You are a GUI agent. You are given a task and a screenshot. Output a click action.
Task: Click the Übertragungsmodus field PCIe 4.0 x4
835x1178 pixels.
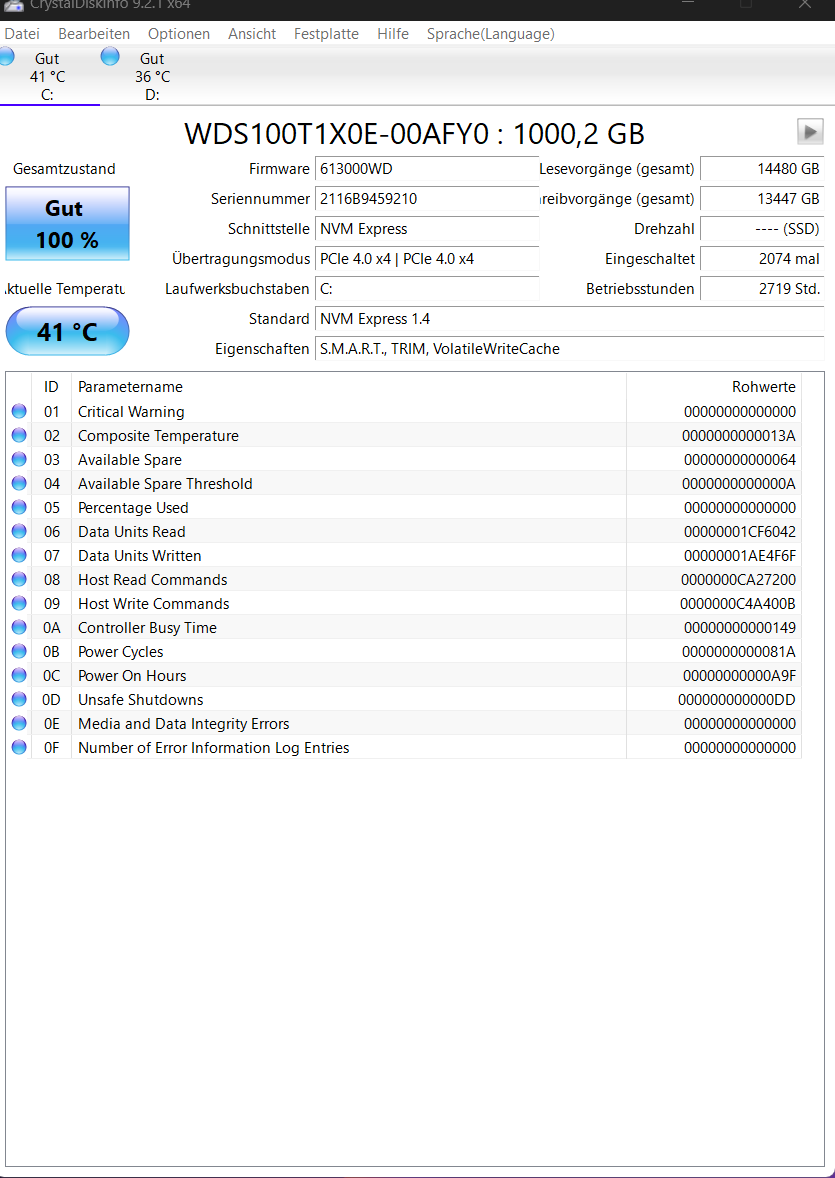point(427,259)
